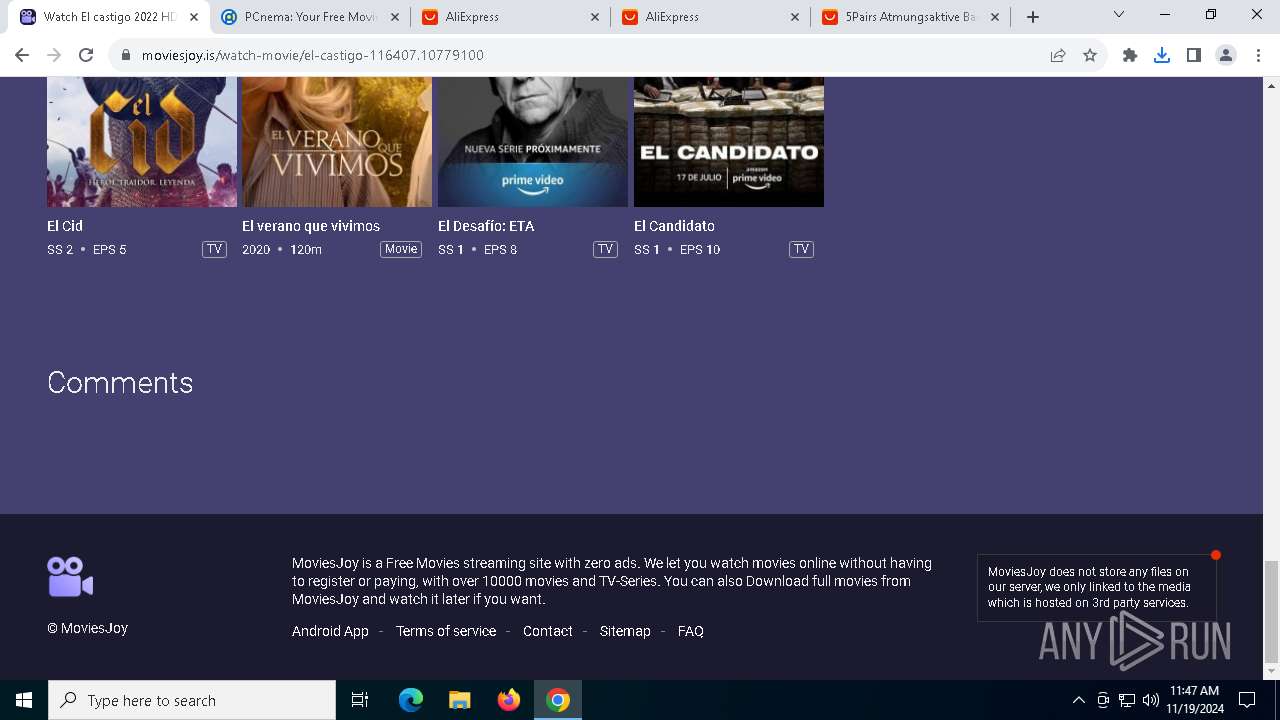Launch Firefox from taskbar
This screenshot has width=1280, height=720.
[x=509, y=700]
